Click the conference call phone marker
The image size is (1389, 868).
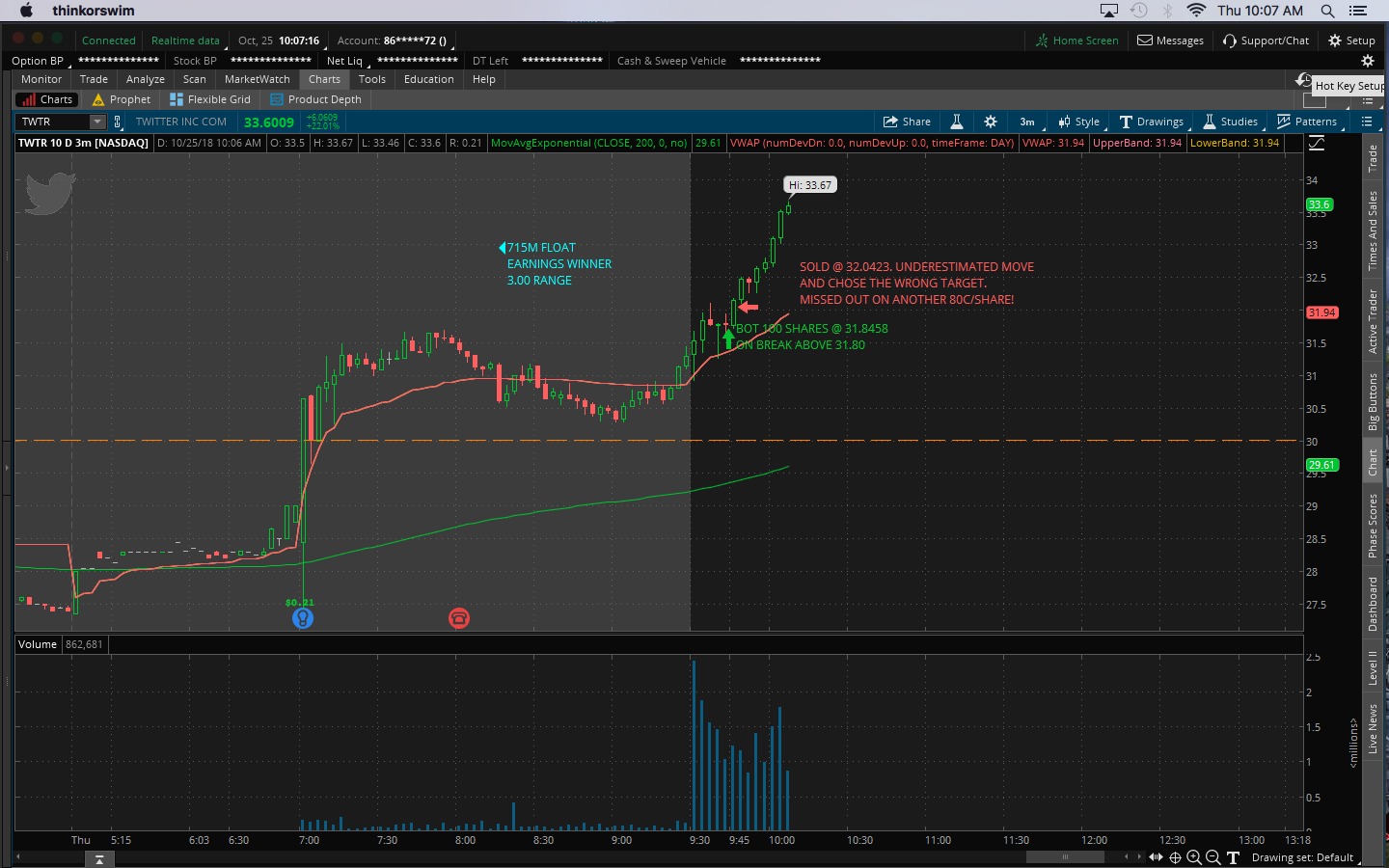pos(459,618)
